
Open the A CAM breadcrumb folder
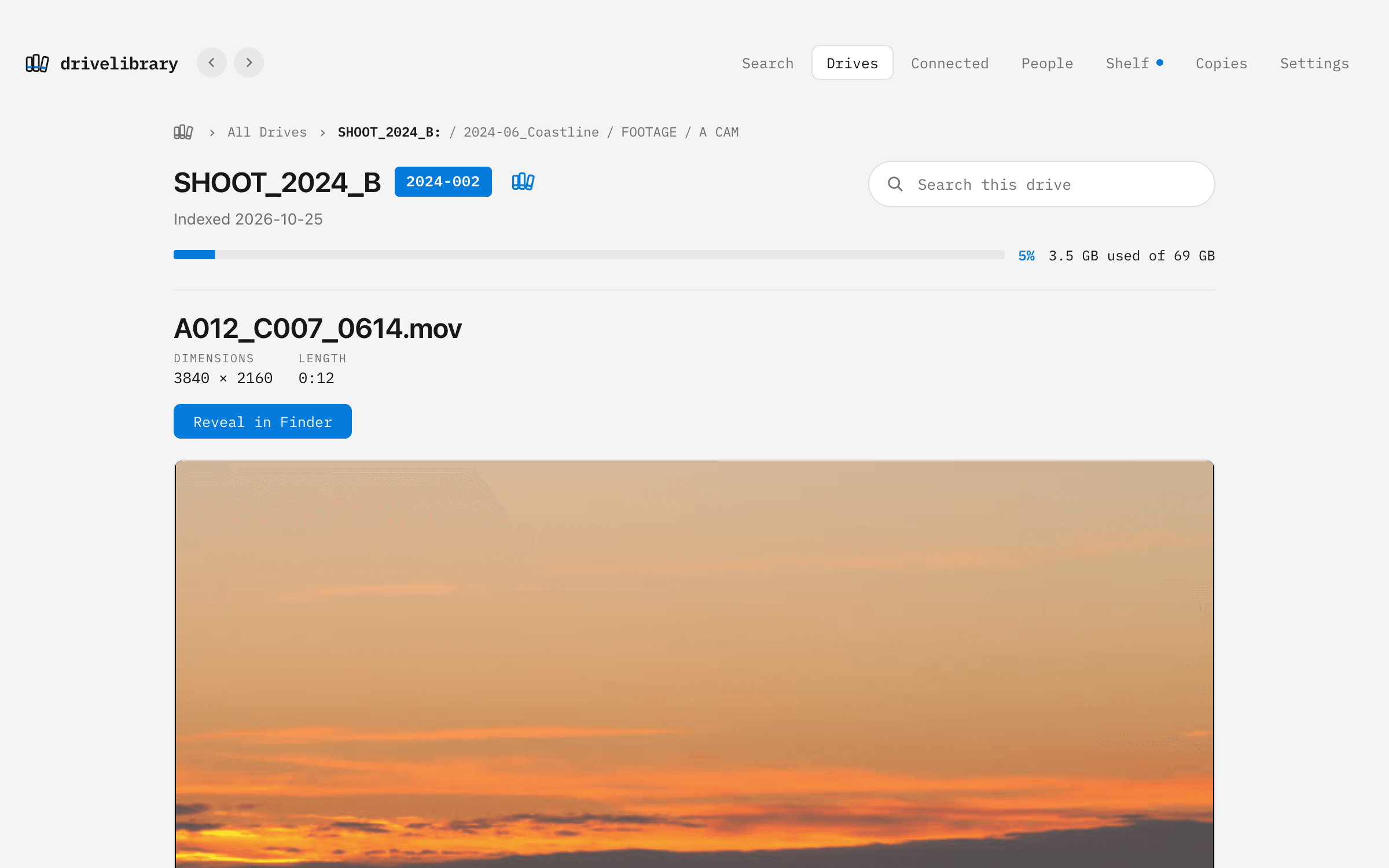click(x=719, y=133)
